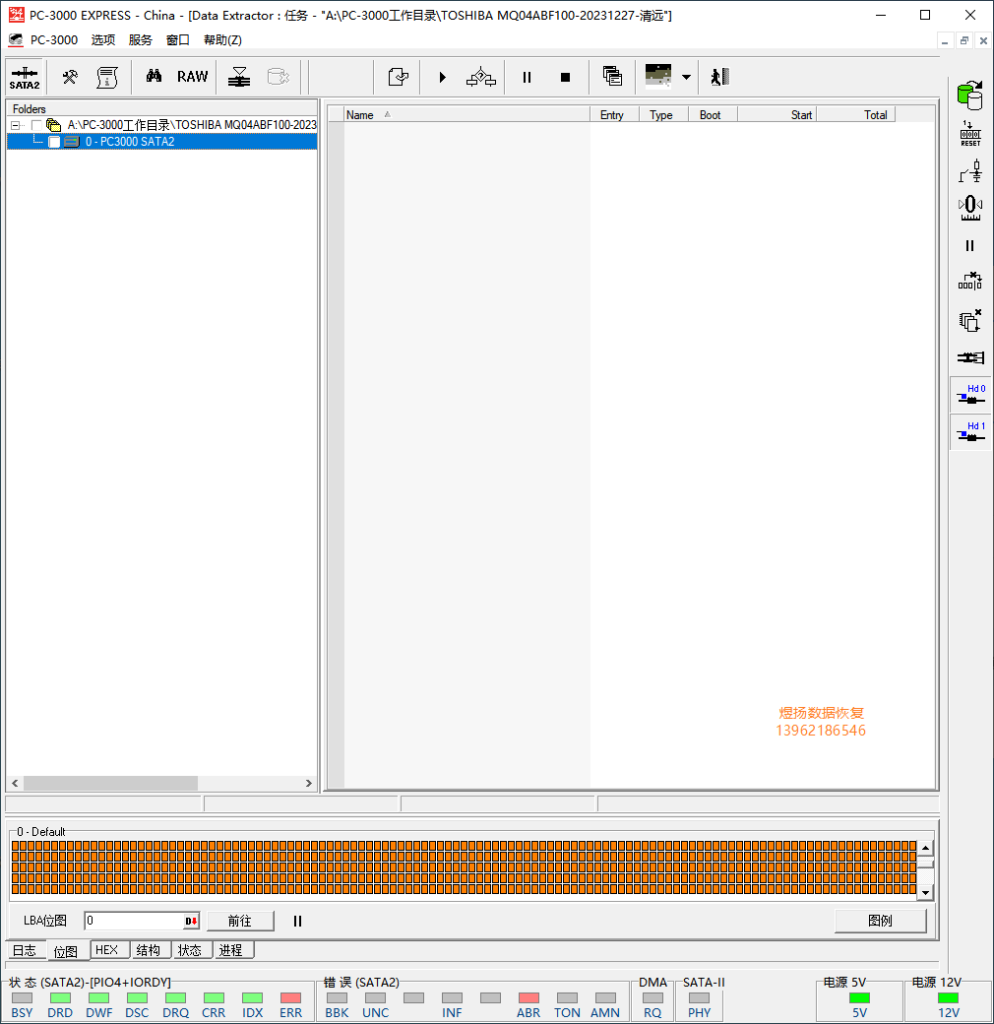This screenshot has height=1024, width=994.
Task: Click pause icon next to 前往
Action: coord(298,921)
